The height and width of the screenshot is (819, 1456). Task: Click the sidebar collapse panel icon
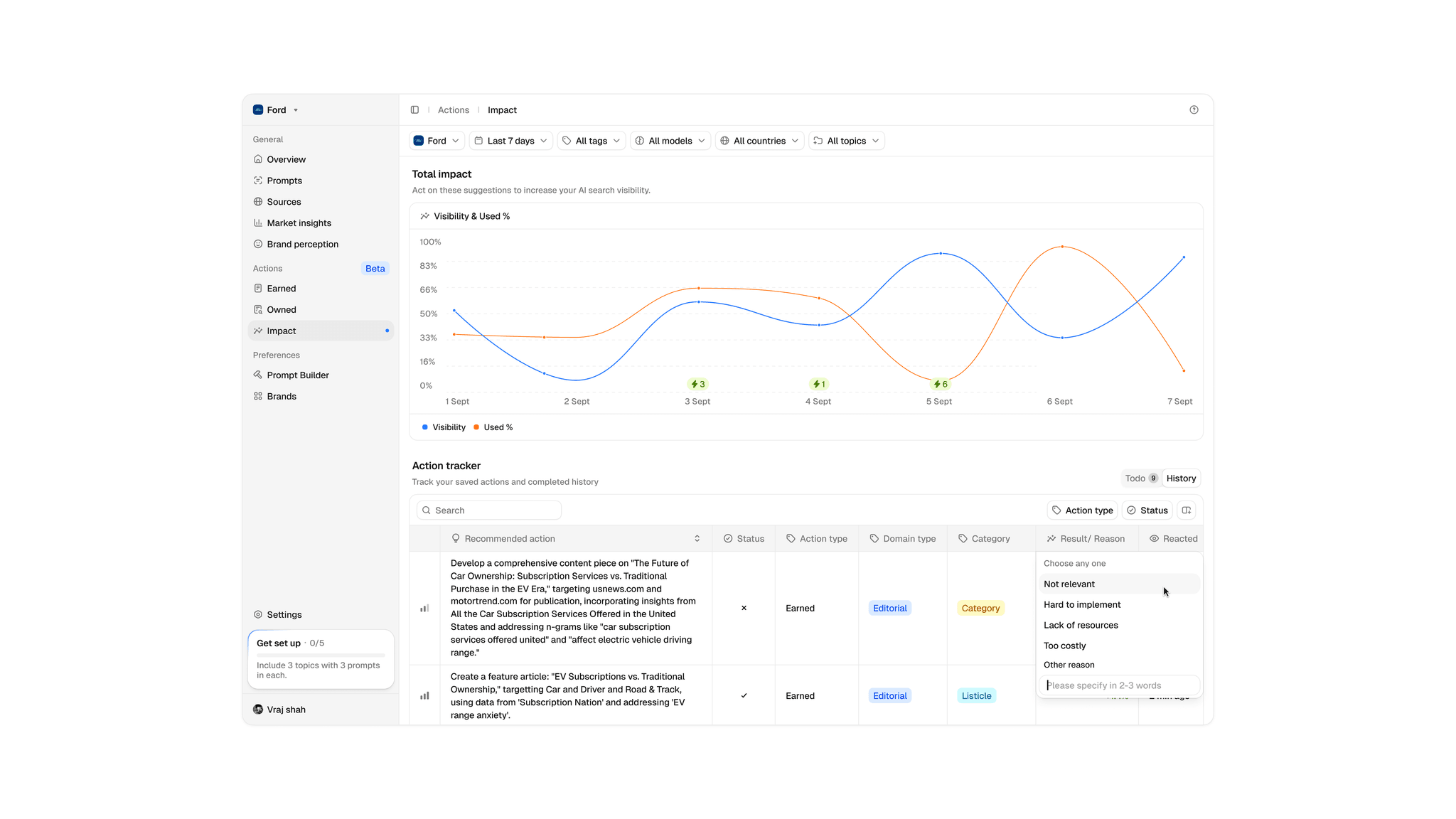pos(414,110)
